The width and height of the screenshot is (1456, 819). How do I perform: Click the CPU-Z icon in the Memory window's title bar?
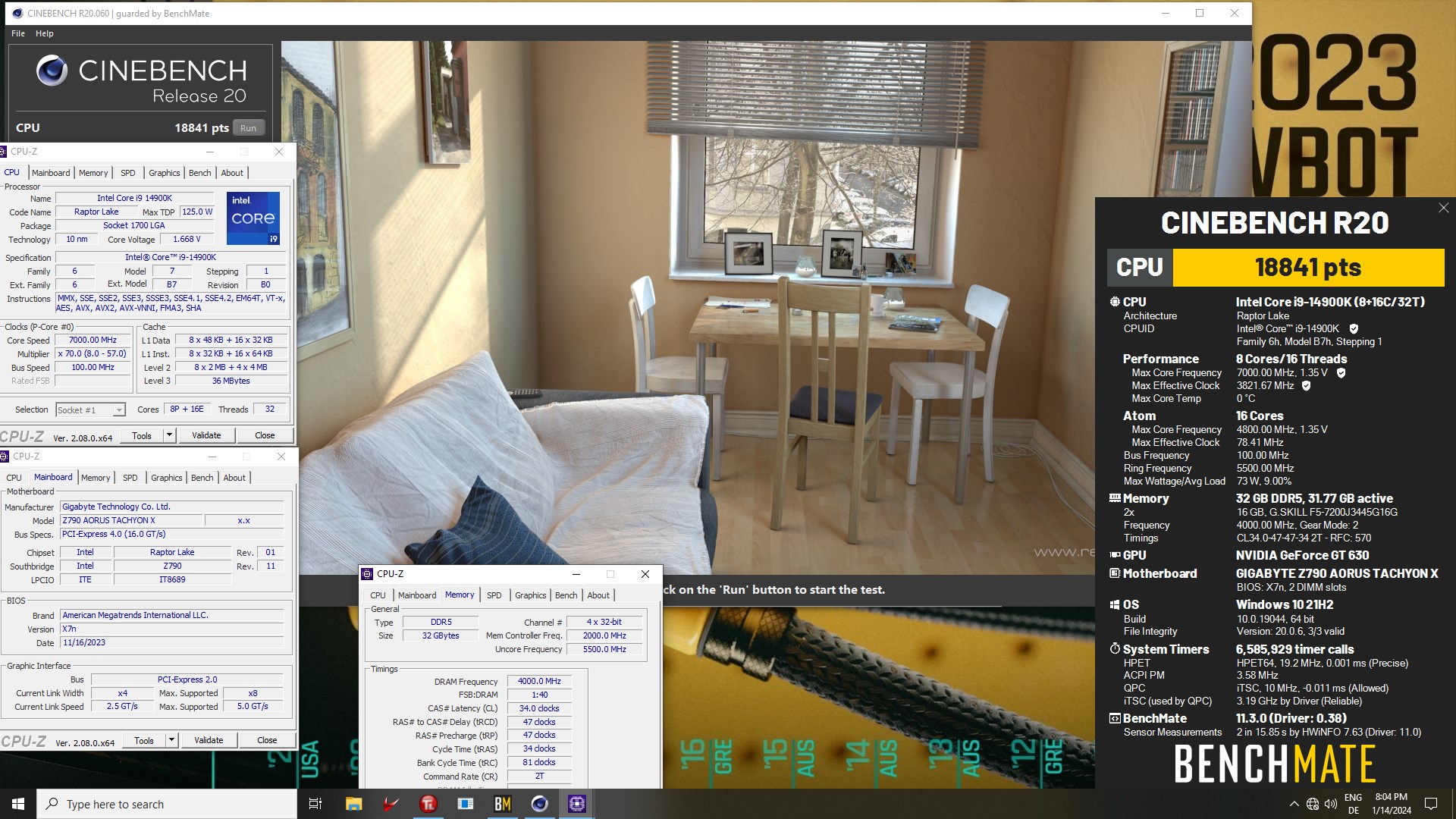[368, 574]
